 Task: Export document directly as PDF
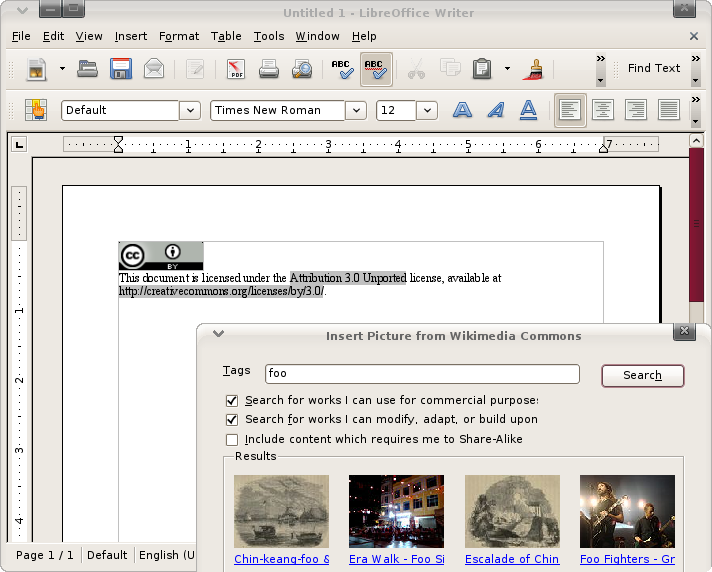[x=236, y=69]
